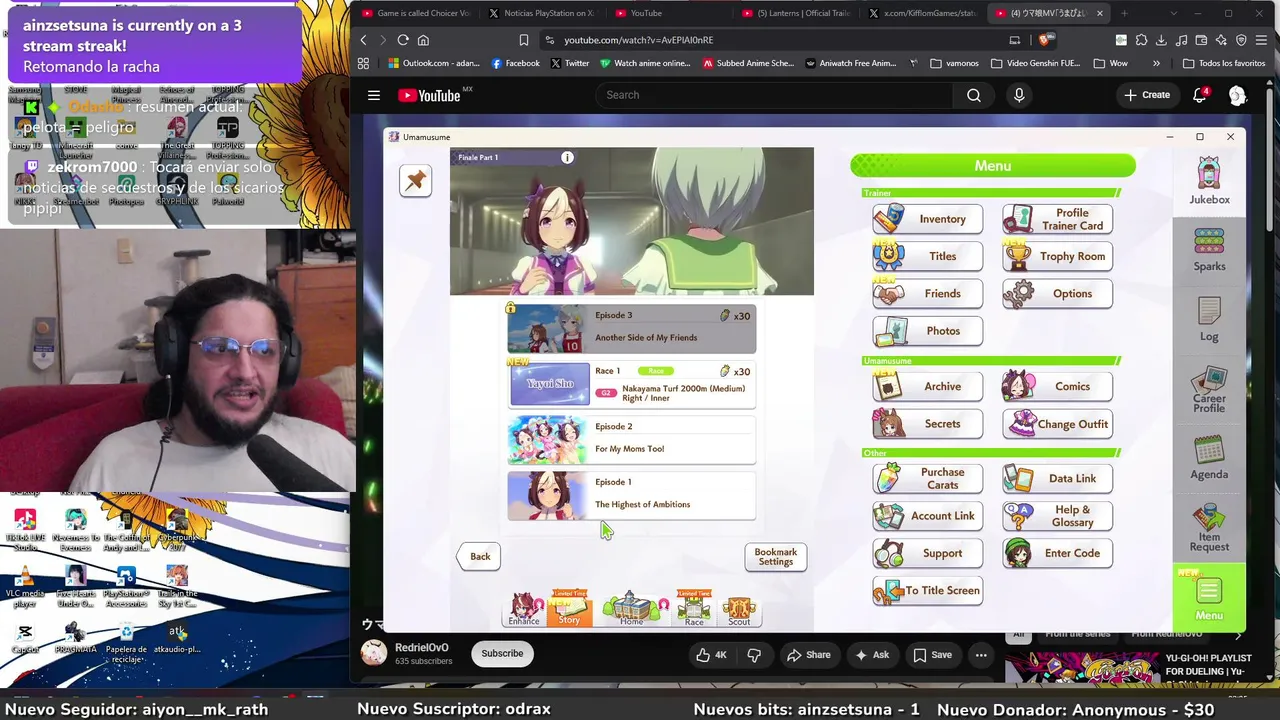This screenshot has width=1280, height=720.
Task: Open Help & Glossary
Action: click(1057, 516)
